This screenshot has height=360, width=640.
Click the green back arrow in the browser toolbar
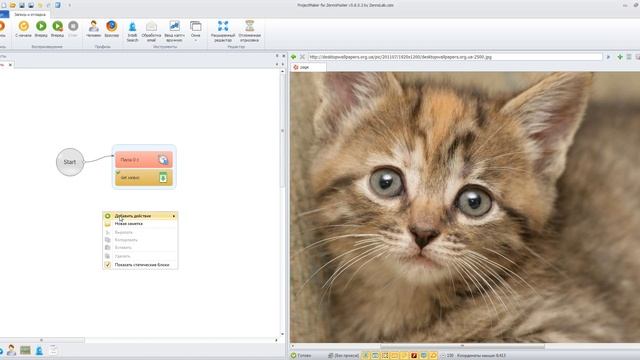[293, 57]
